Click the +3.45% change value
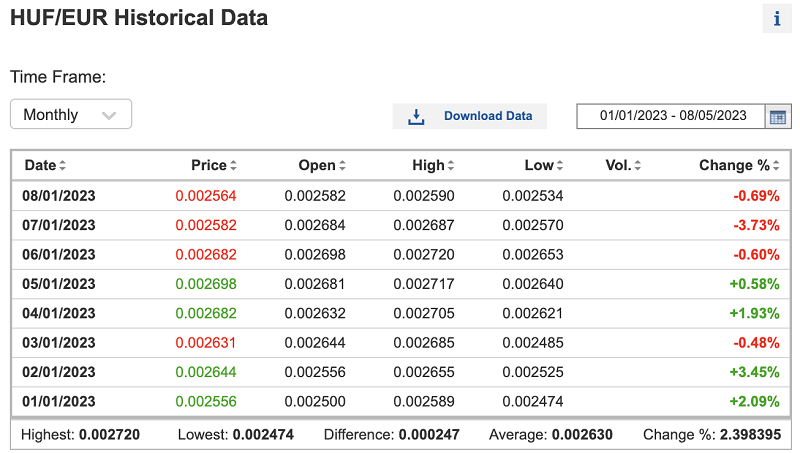The height and width of the screenshot is (453, 800). 755,372
